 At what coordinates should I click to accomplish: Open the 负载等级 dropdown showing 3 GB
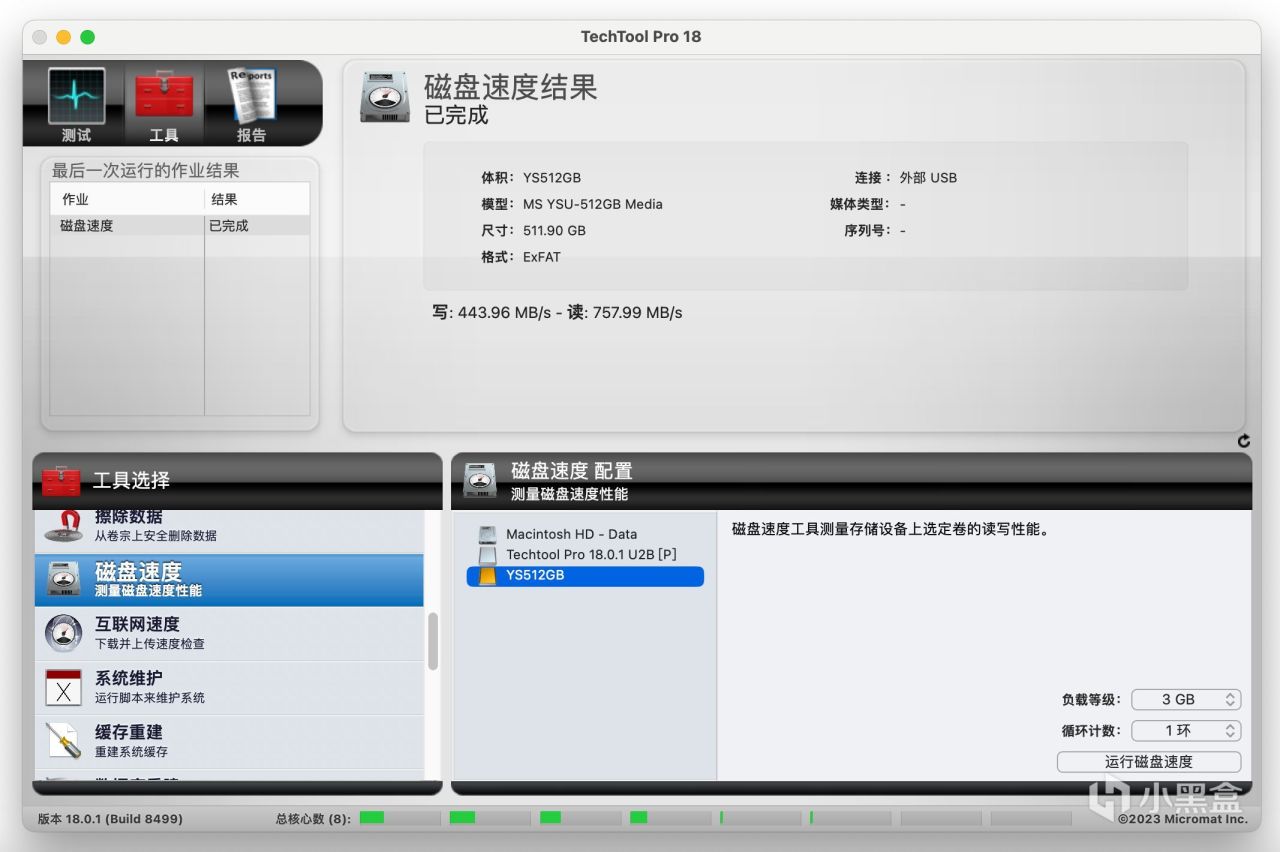coord(1186,700)
